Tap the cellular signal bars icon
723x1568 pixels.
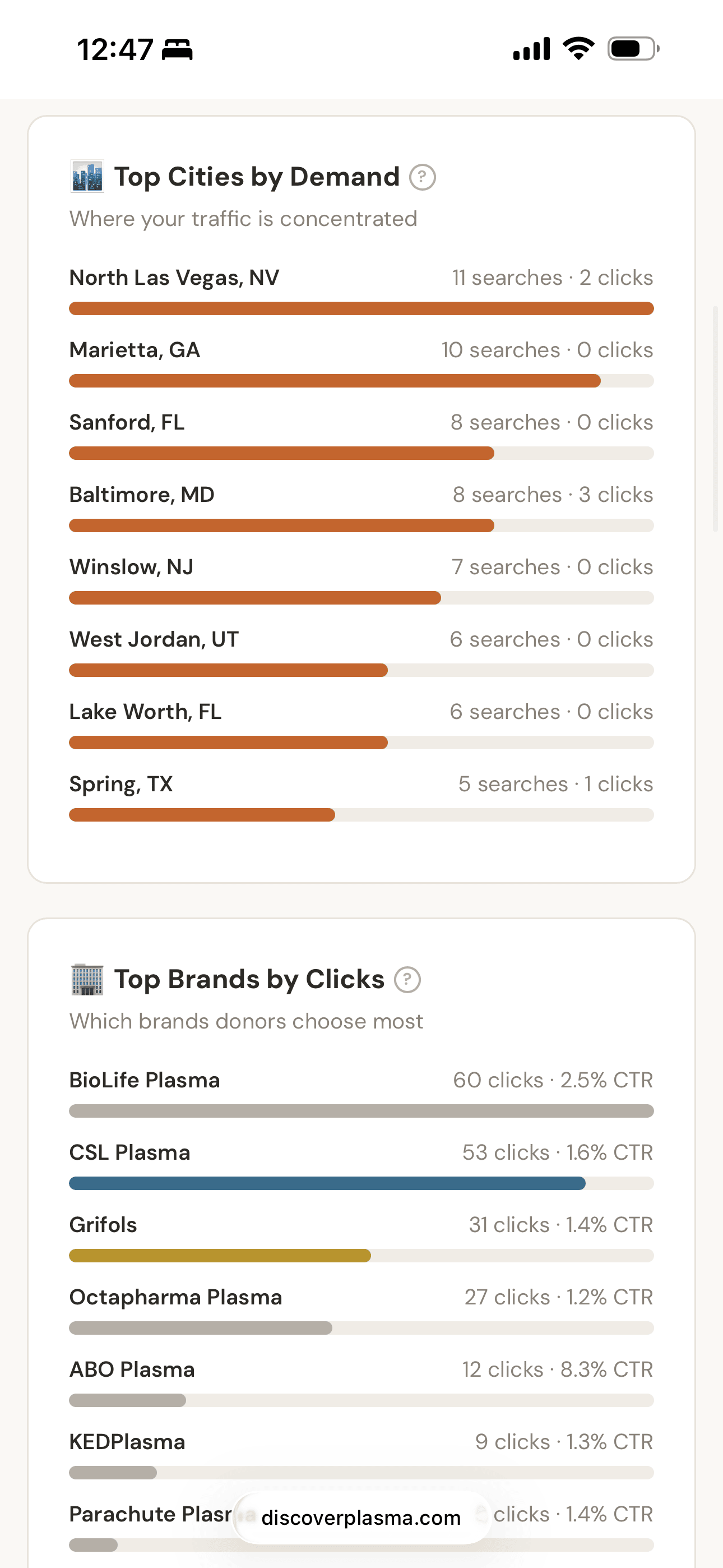(531, 49)
